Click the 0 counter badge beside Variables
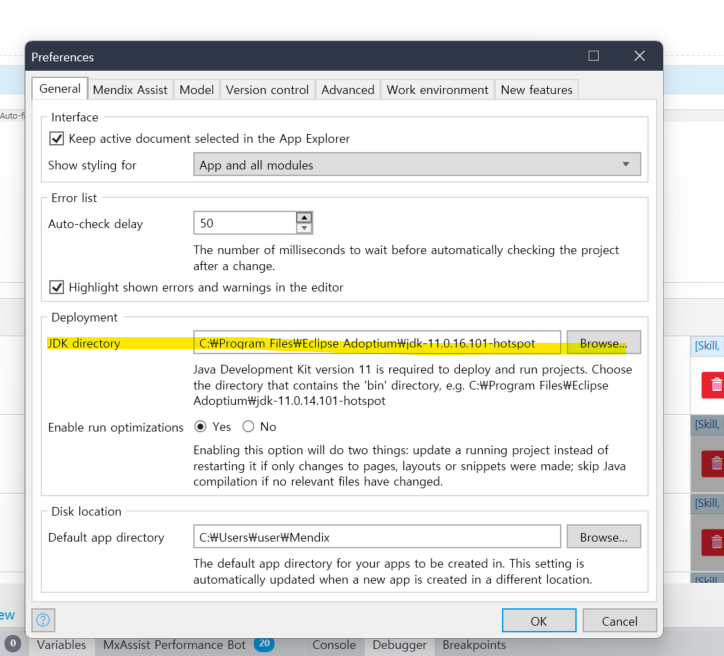 coord(13,644)
